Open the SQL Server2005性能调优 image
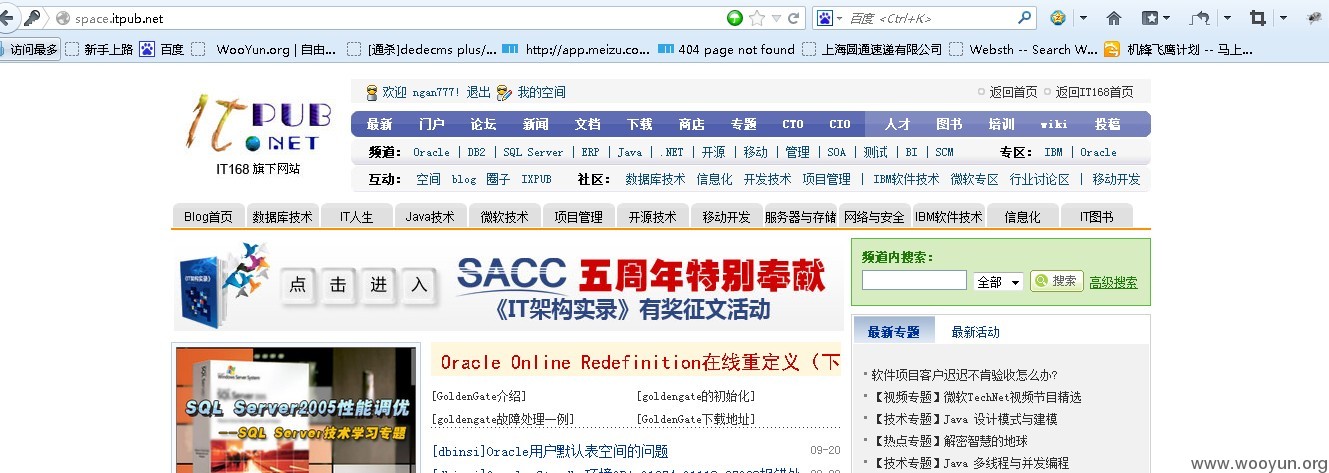Image resolution: width=1329 pixels, height=473 pixels. tap(296, 409)
